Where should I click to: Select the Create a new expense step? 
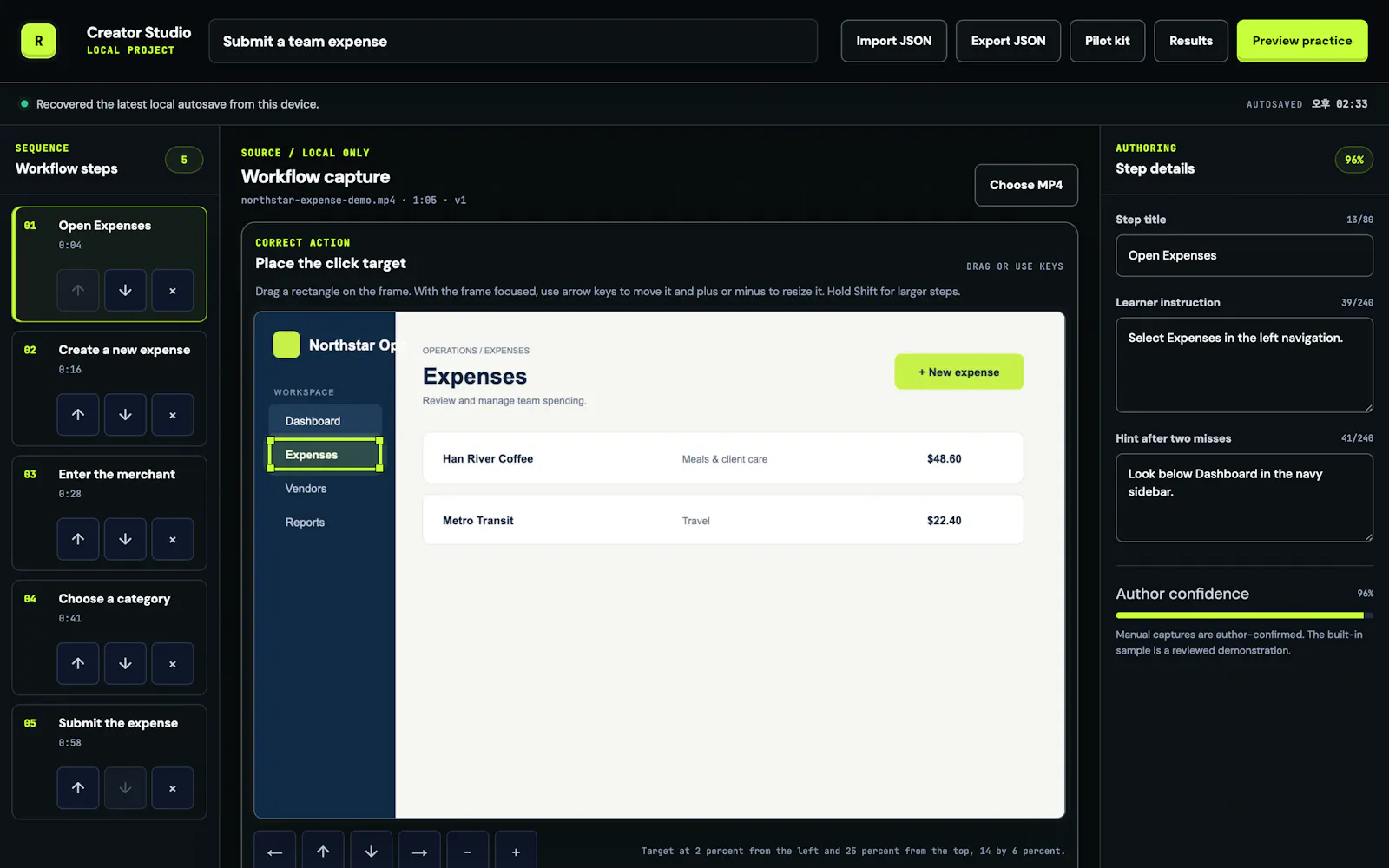tap(109, 388)
